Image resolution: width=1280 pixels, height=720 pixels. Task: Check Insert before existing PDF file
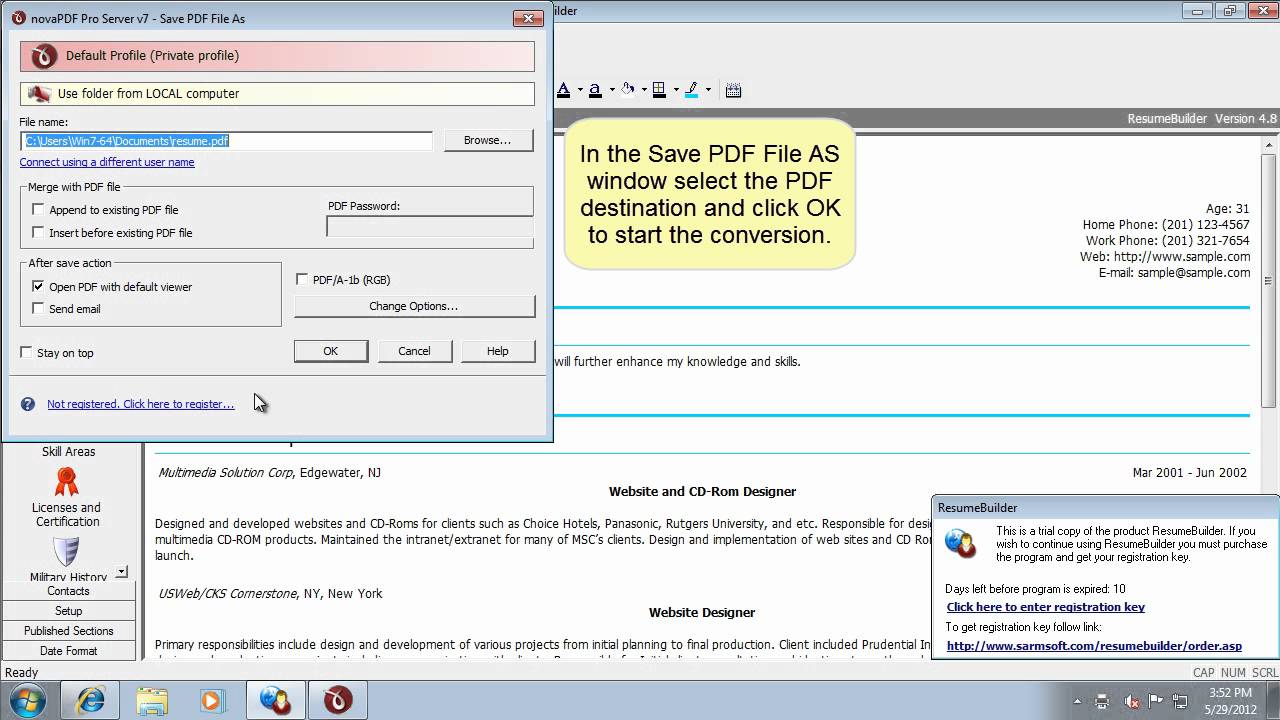[x=38, y=233]
